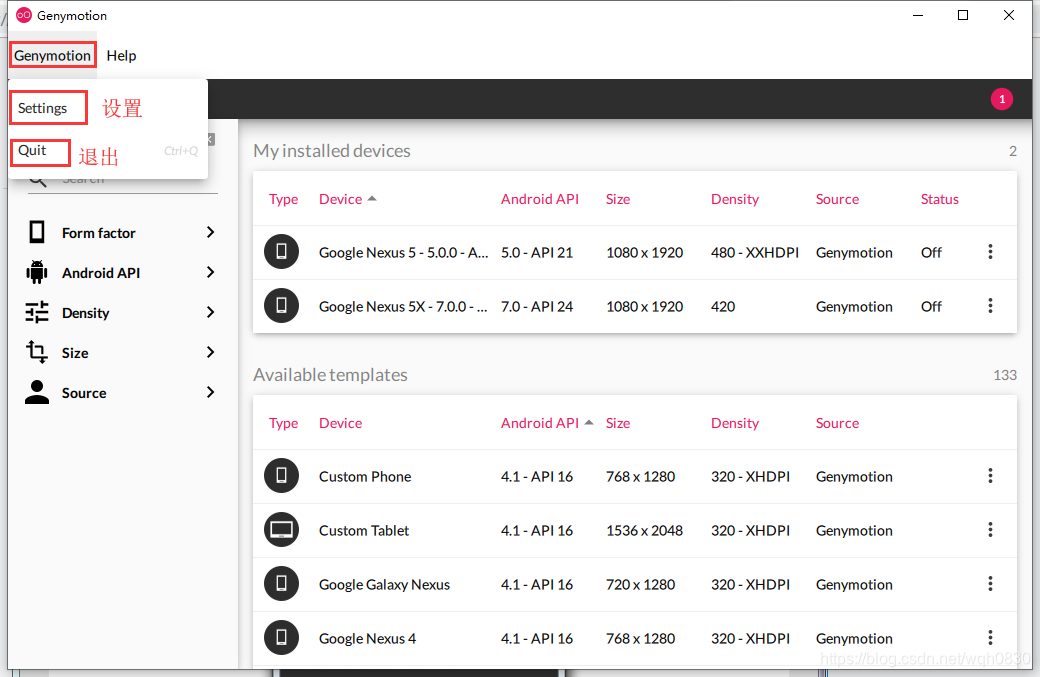This screenshot has height=677, width=1040.
Task: Open options menu for Google Nexus 5X 7.0.0
Action: point(990,306)
